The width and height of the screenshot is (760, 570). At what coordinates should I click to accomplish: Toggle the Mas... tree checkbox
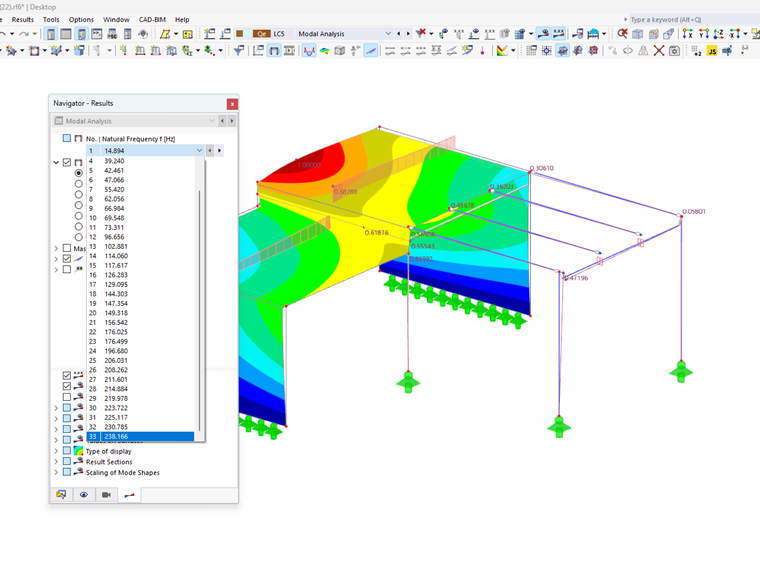tap(67, 248)
